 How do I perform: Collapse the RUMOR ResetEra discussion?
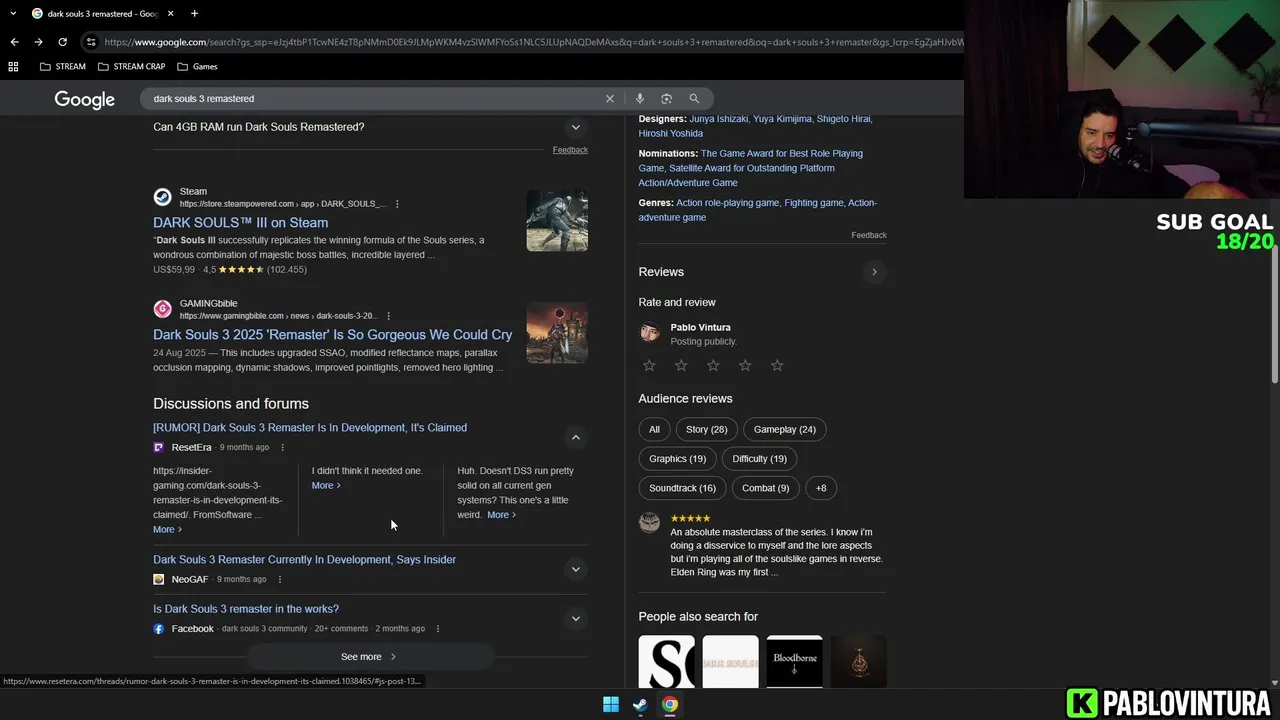coord(575,437)
